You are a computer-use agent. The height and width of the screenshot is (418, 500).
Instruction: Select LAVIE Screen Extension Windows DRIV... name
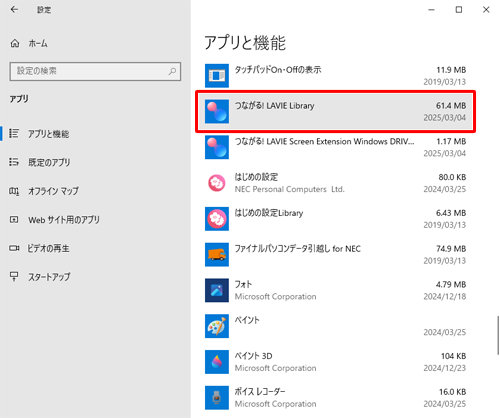pyautogui.click(x=324, y=141)
